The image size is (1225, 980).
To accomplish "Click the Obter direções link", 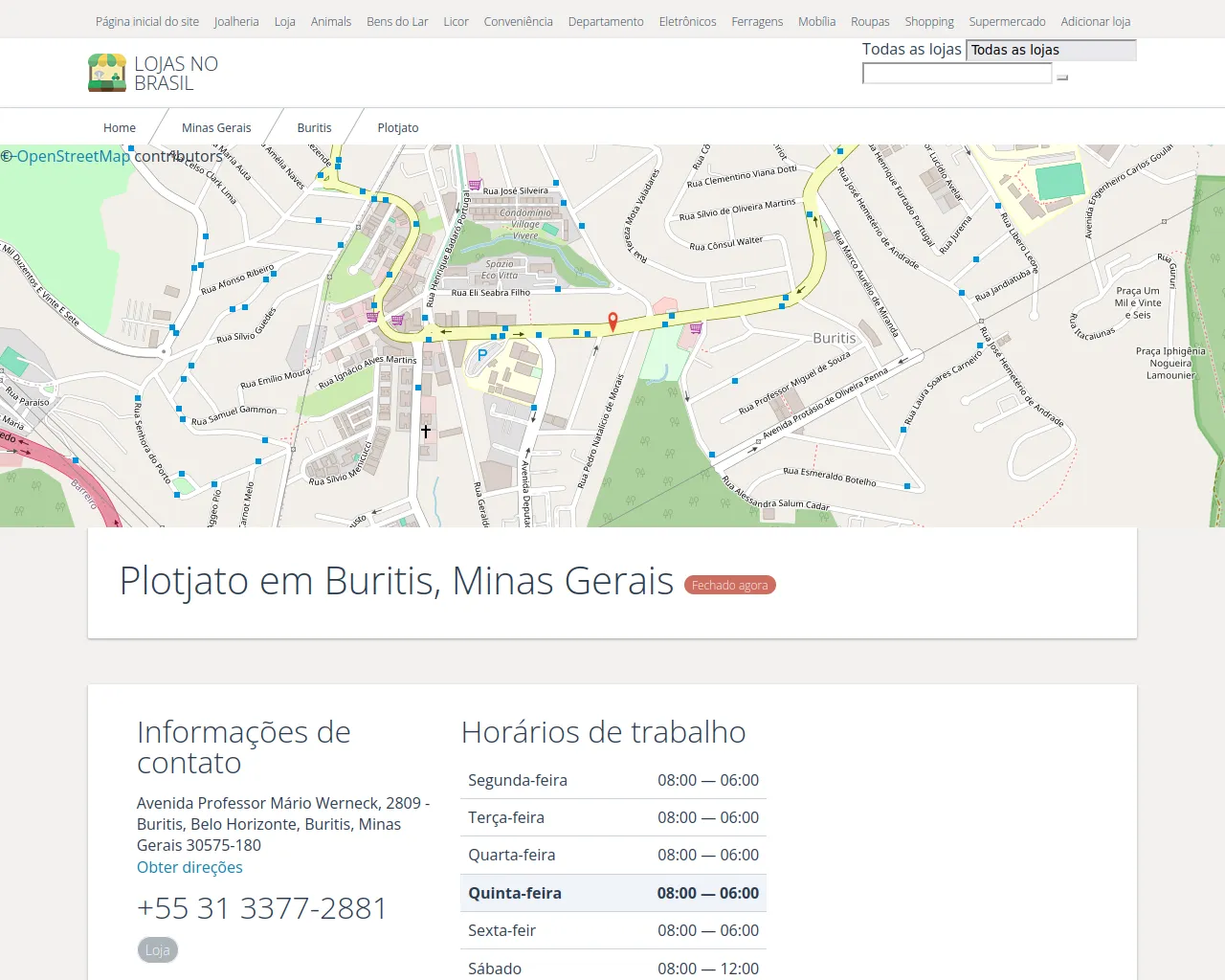I will [189, 867].
